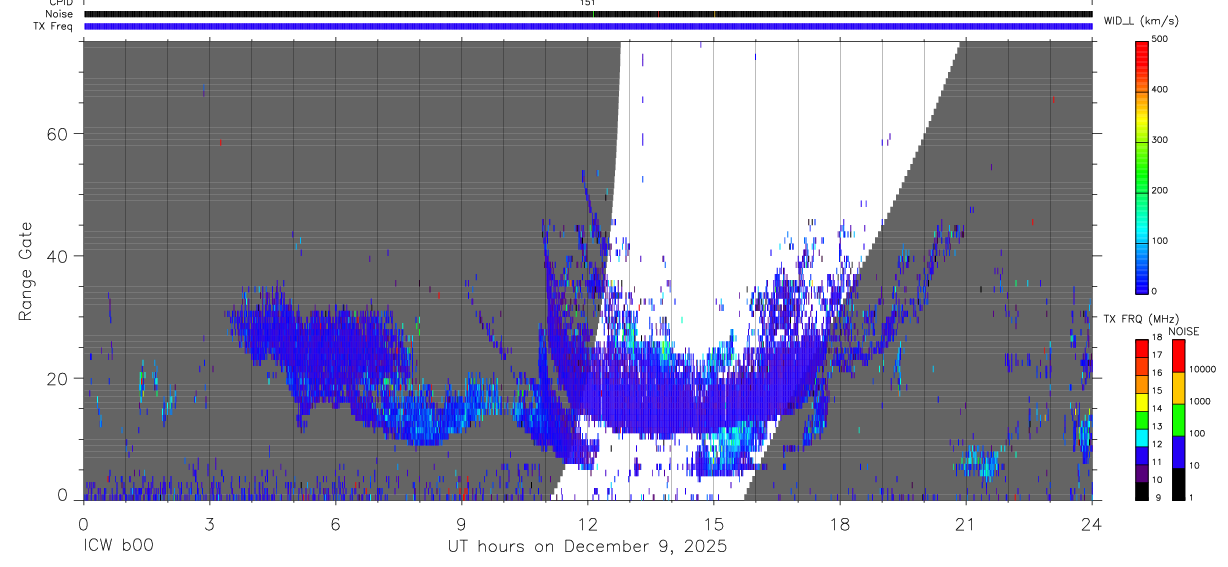Click the TX FRQ (MHz) legend title
The height and width of the screenshot is (567, 1228).
(1139, 319)
